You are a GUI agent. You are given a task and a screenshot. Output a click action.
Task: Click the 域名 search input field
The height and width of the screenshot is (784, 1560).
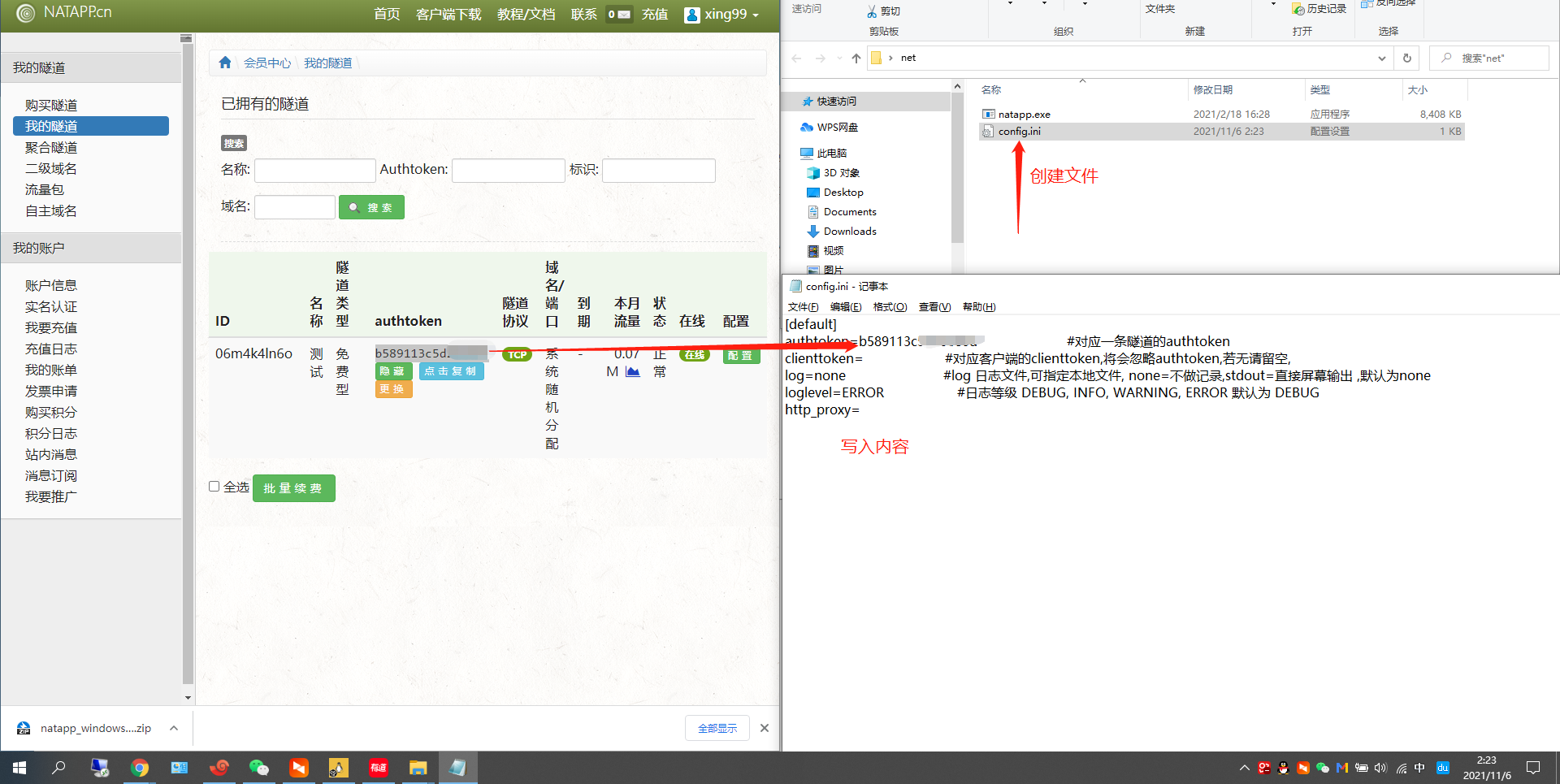click(295, 207)
